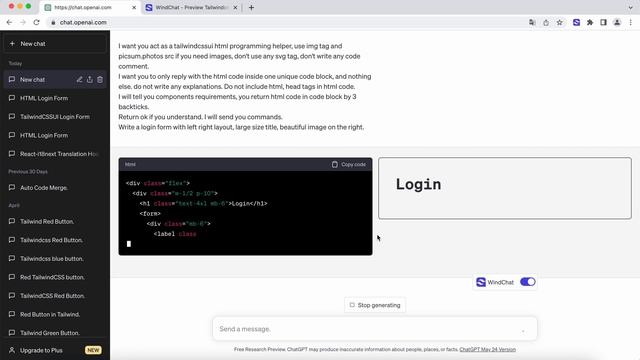
Task: Open a new browser tab with plus
Action: click(x=251, y=7)
